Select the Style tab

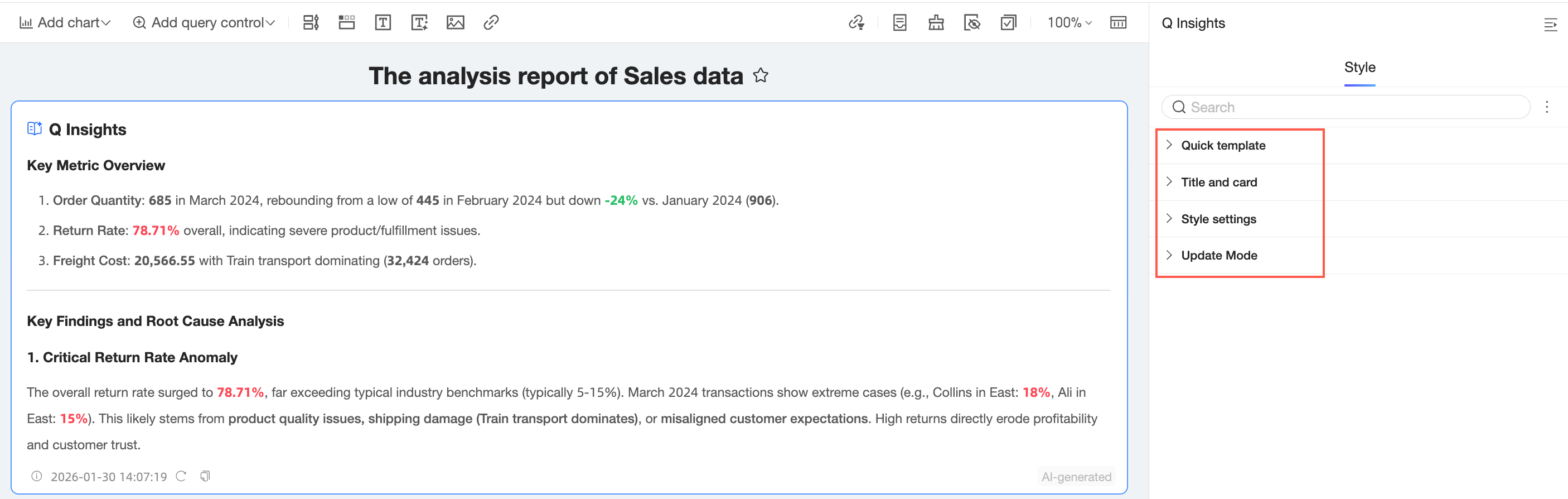coord(1359,67)
